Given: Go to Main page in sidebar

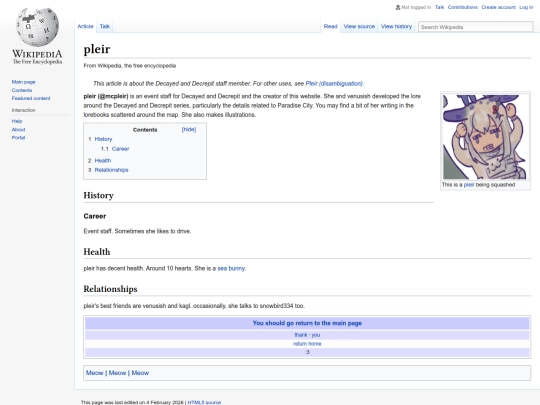Looking at the screenshot, I should coord(23,82).
